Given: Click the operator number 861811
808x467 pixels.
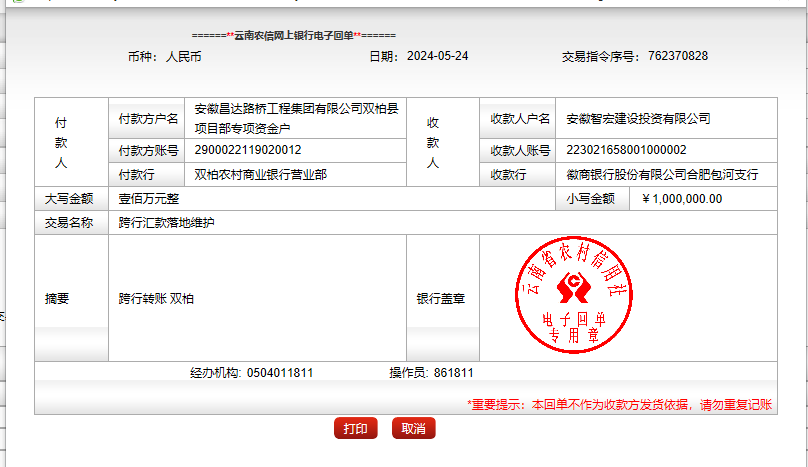Looking at the screenshot, I should 454,373.
